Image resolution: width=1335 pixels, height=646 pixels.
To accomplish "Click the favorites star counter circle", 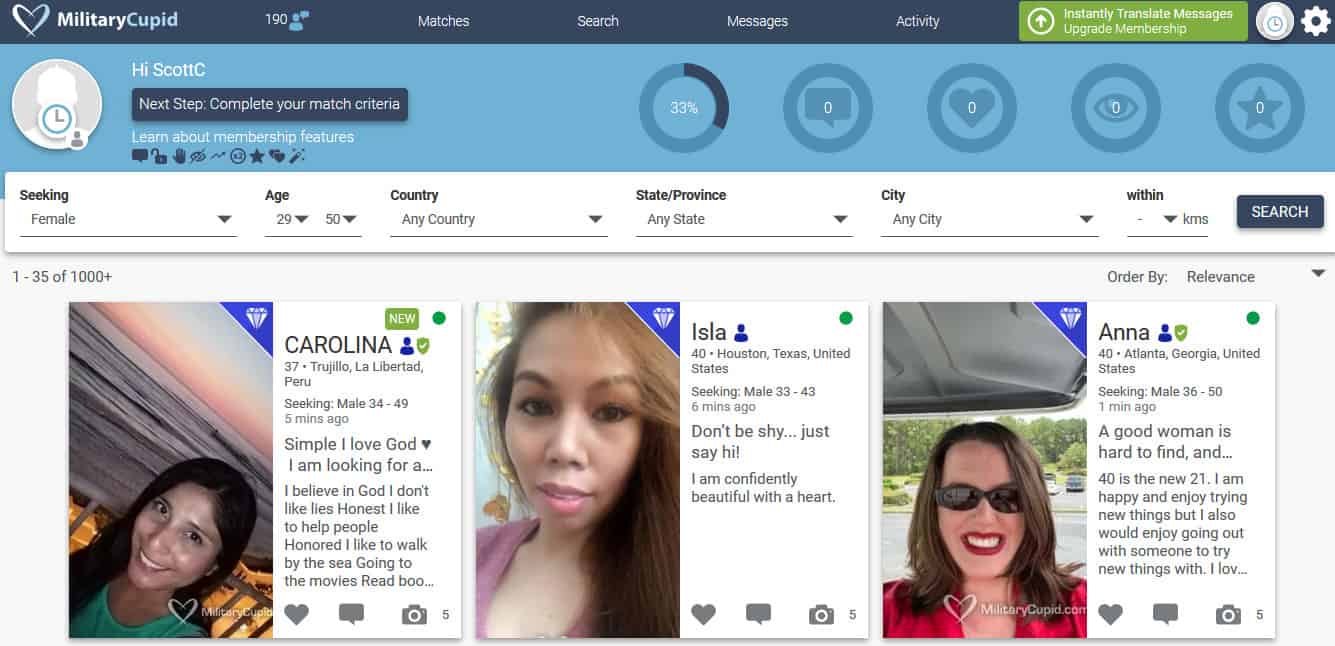I will 1260,108.
